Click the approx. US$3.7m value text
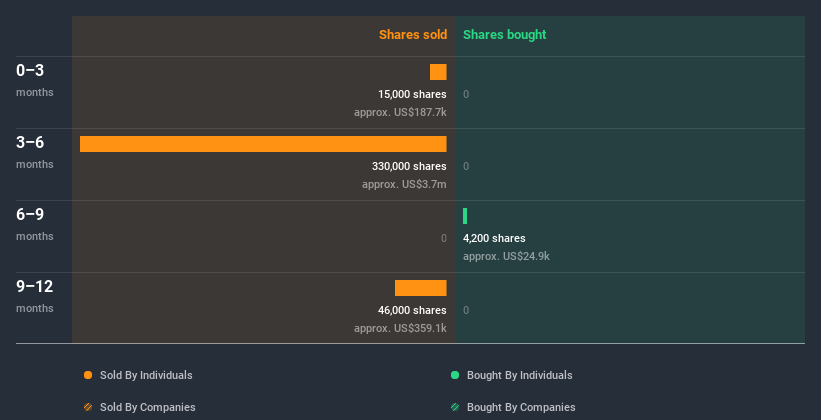The height and width of the screenshot is (420, 821). pyautogui.click(x=404, y=184)
